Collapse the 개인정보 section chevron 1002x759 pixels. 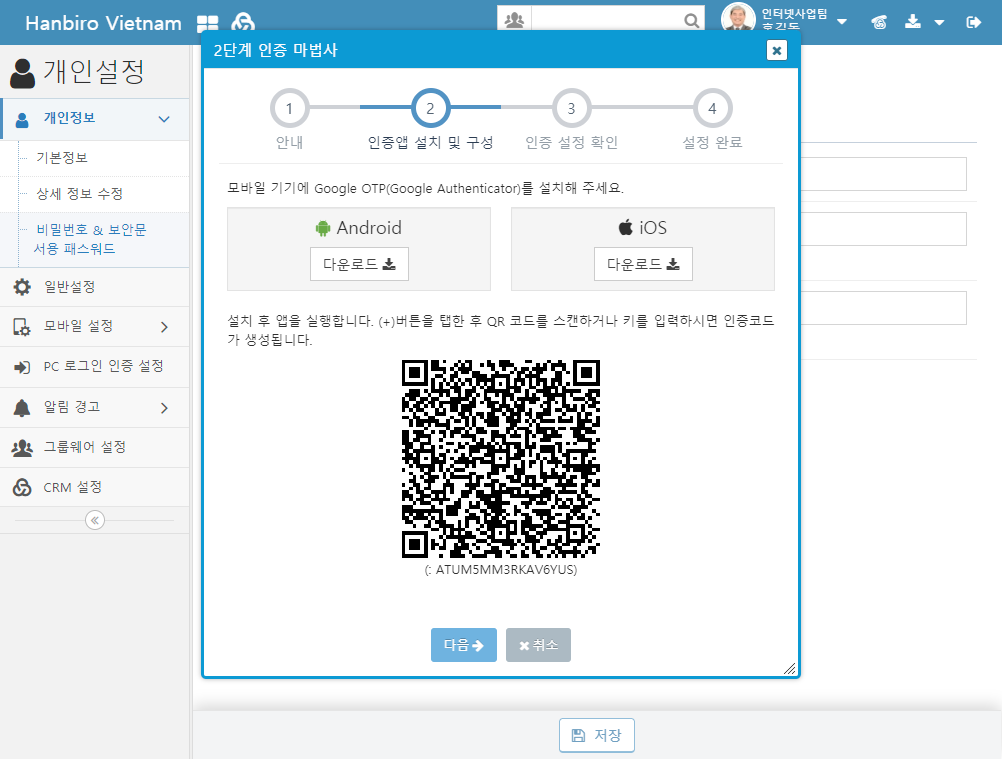pyautogui.click(x=164, y=119)
